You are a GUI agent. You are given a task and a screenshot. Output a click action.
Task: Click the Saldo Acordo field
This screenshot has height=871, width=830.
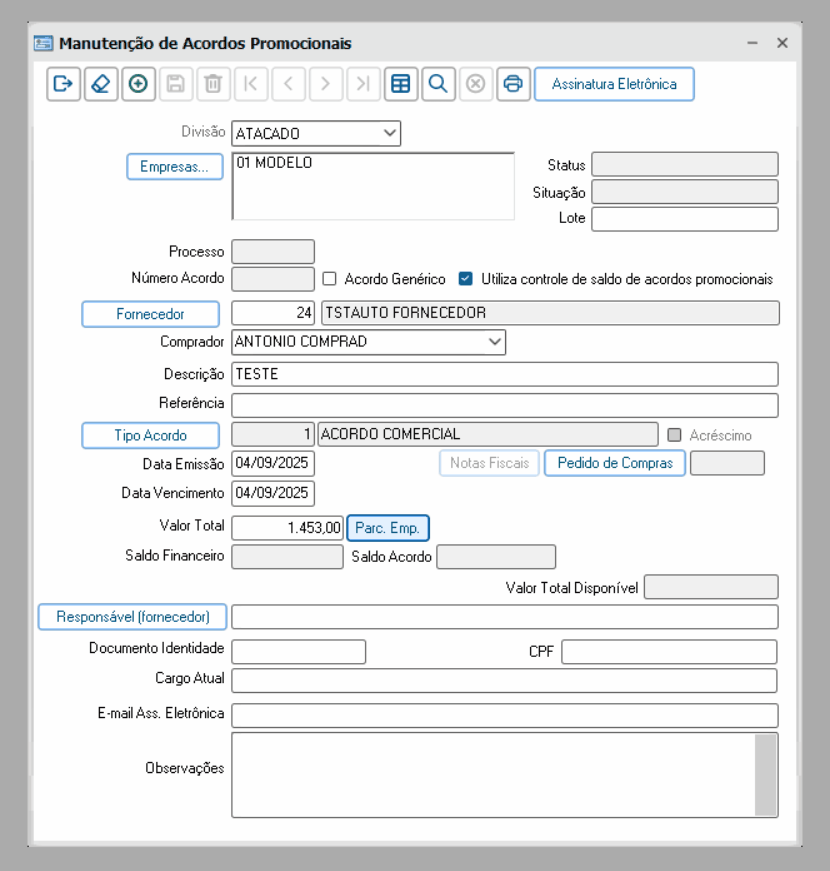496,557
